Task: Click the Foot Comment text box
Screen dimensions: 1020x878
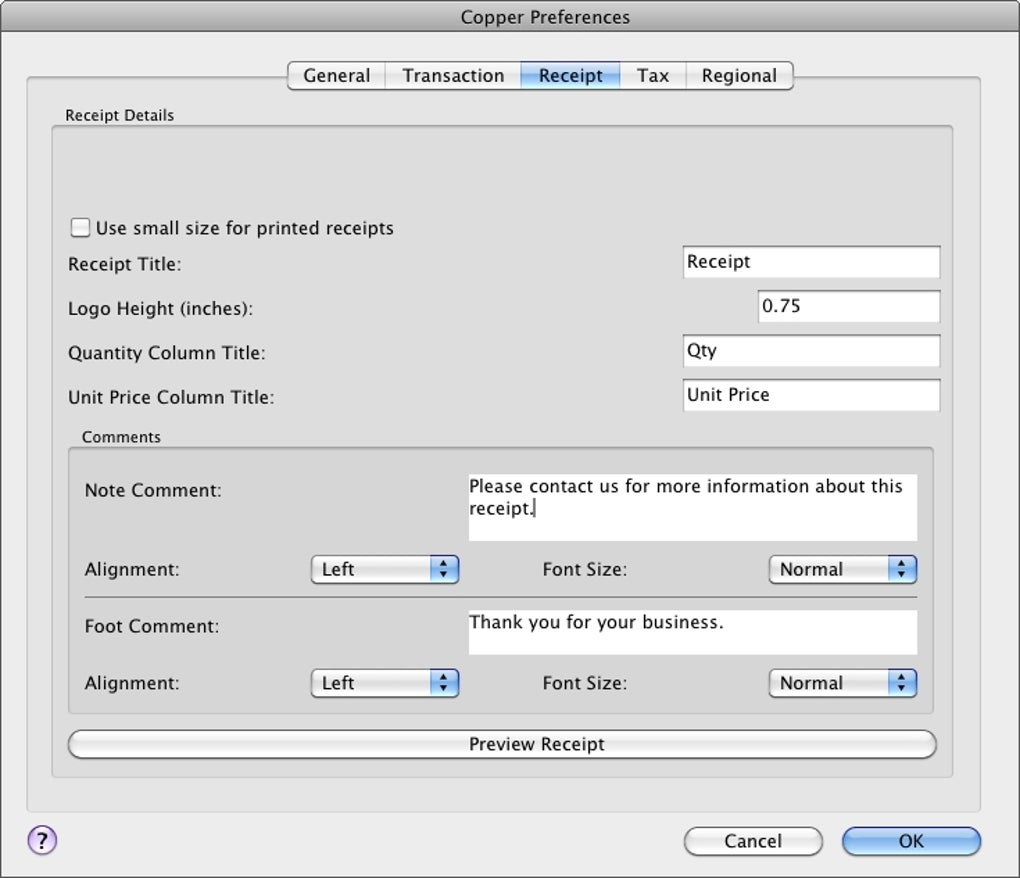Action: 692,632
